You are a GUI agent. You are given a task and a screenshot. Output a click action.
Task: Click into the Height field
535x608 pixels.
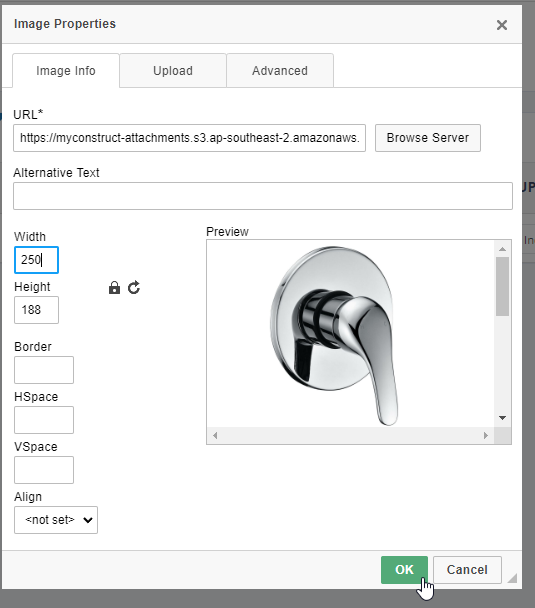coord(36,310)
